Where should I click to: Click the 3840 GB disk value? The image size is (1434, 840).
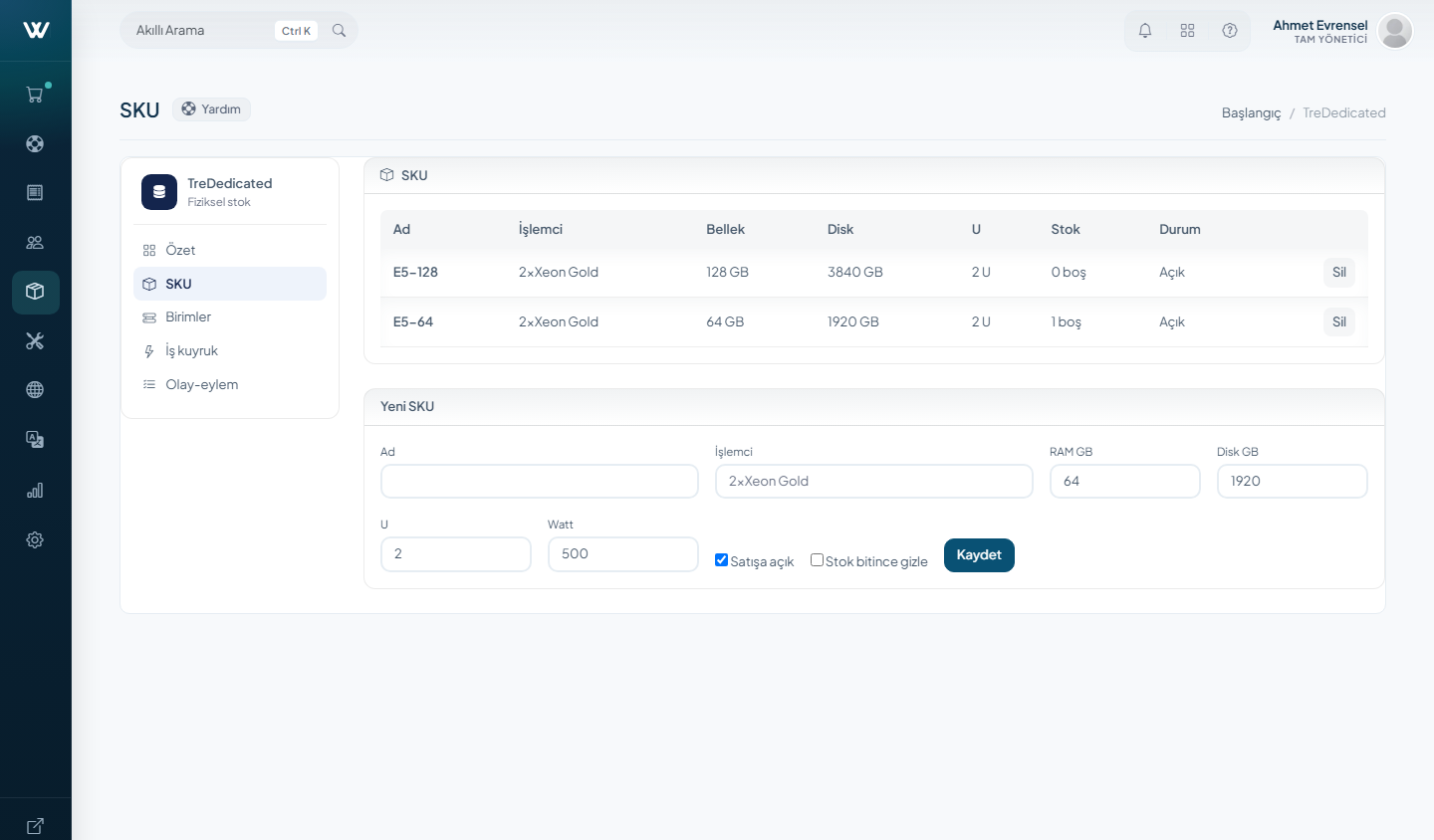click(x=855, y=272)
